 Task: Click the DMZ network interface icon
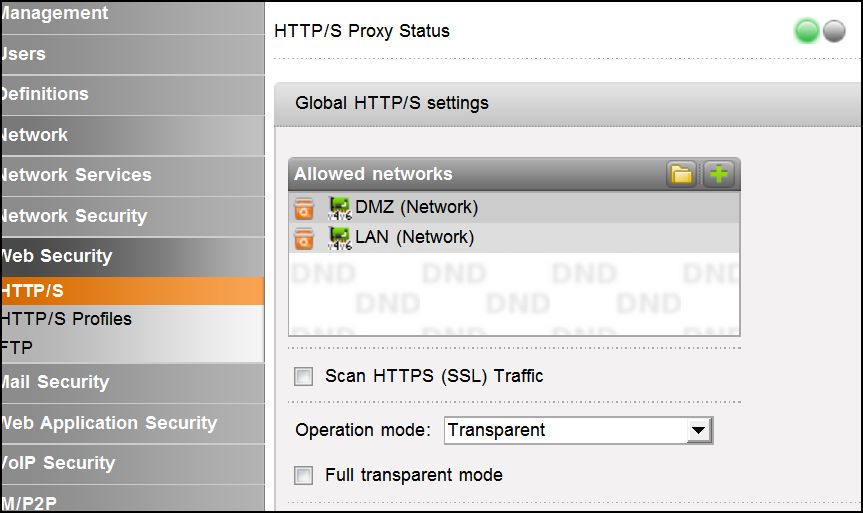(339, 208)
